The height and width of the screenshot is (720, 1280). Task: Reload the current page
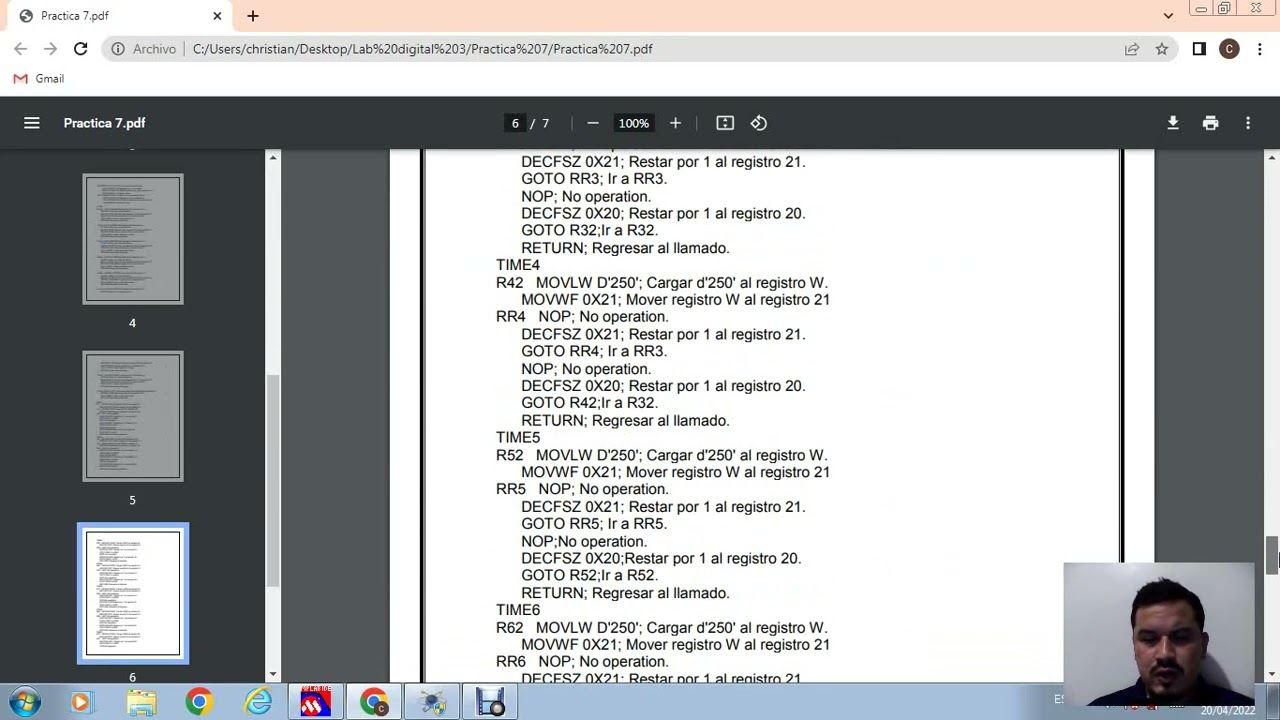tap(80, 49)
